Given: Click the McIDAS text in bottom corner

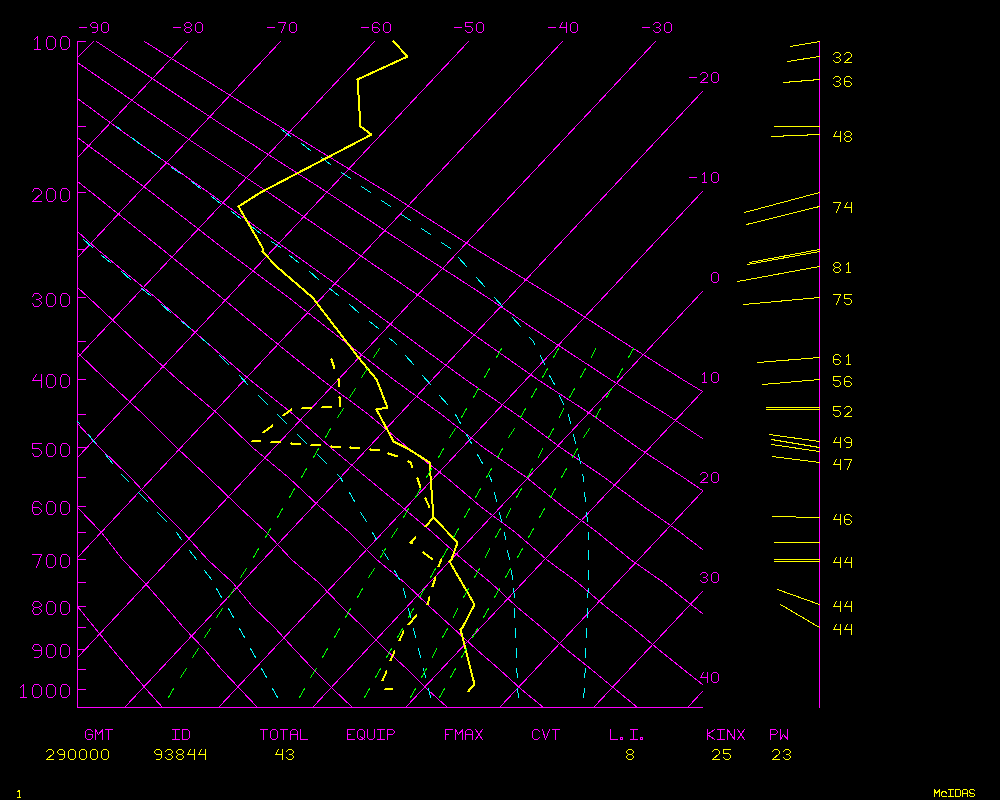Looking at the screenshot, I should click(954, 793).
